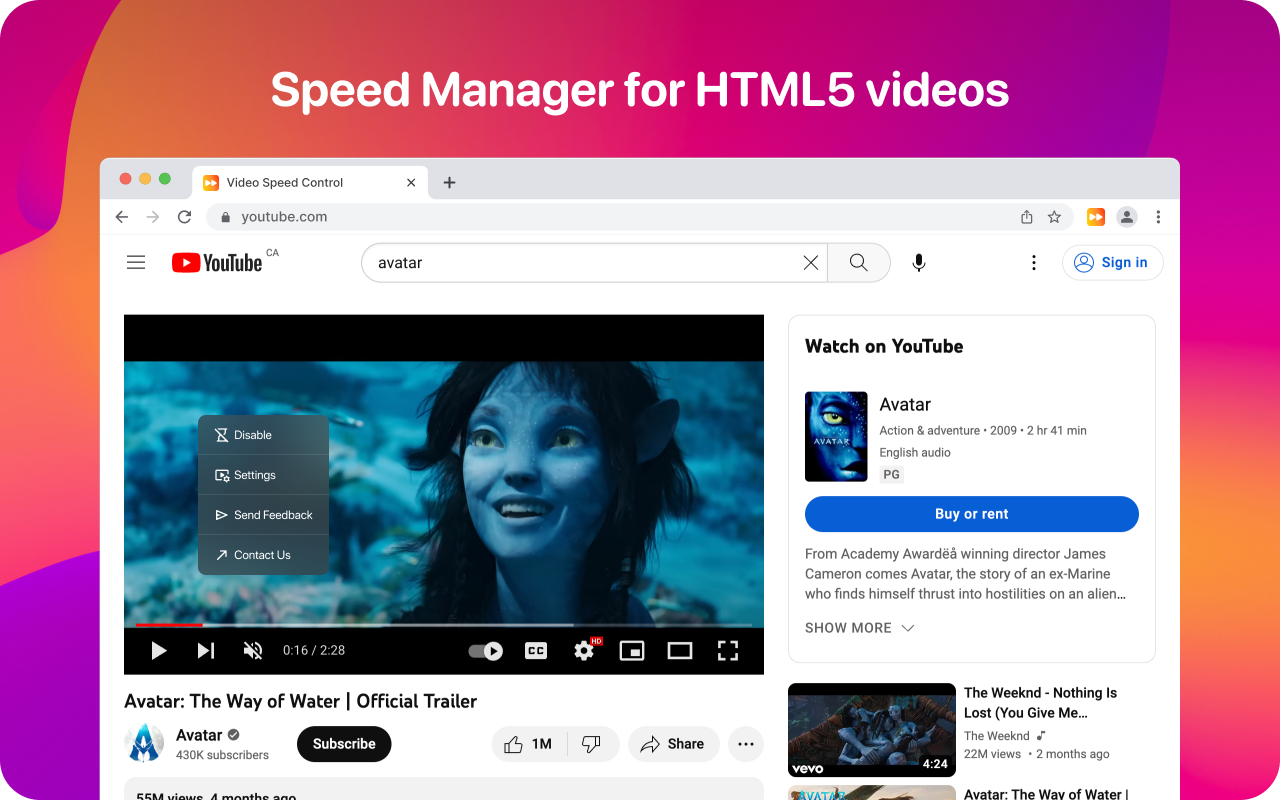Switch to theater mode
Screen dimensions: 1280x800
click(680, 651)
